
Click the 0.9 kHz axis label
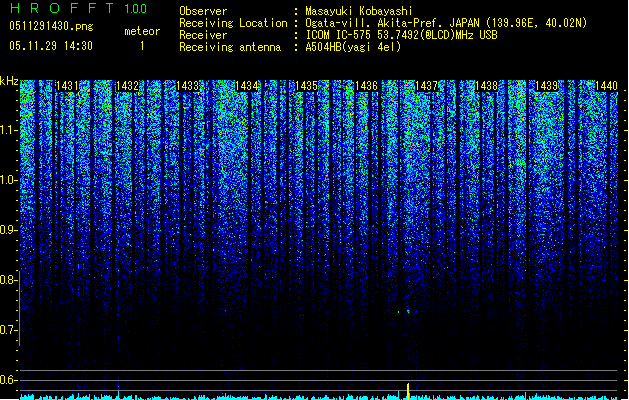[x=8, y=230]
